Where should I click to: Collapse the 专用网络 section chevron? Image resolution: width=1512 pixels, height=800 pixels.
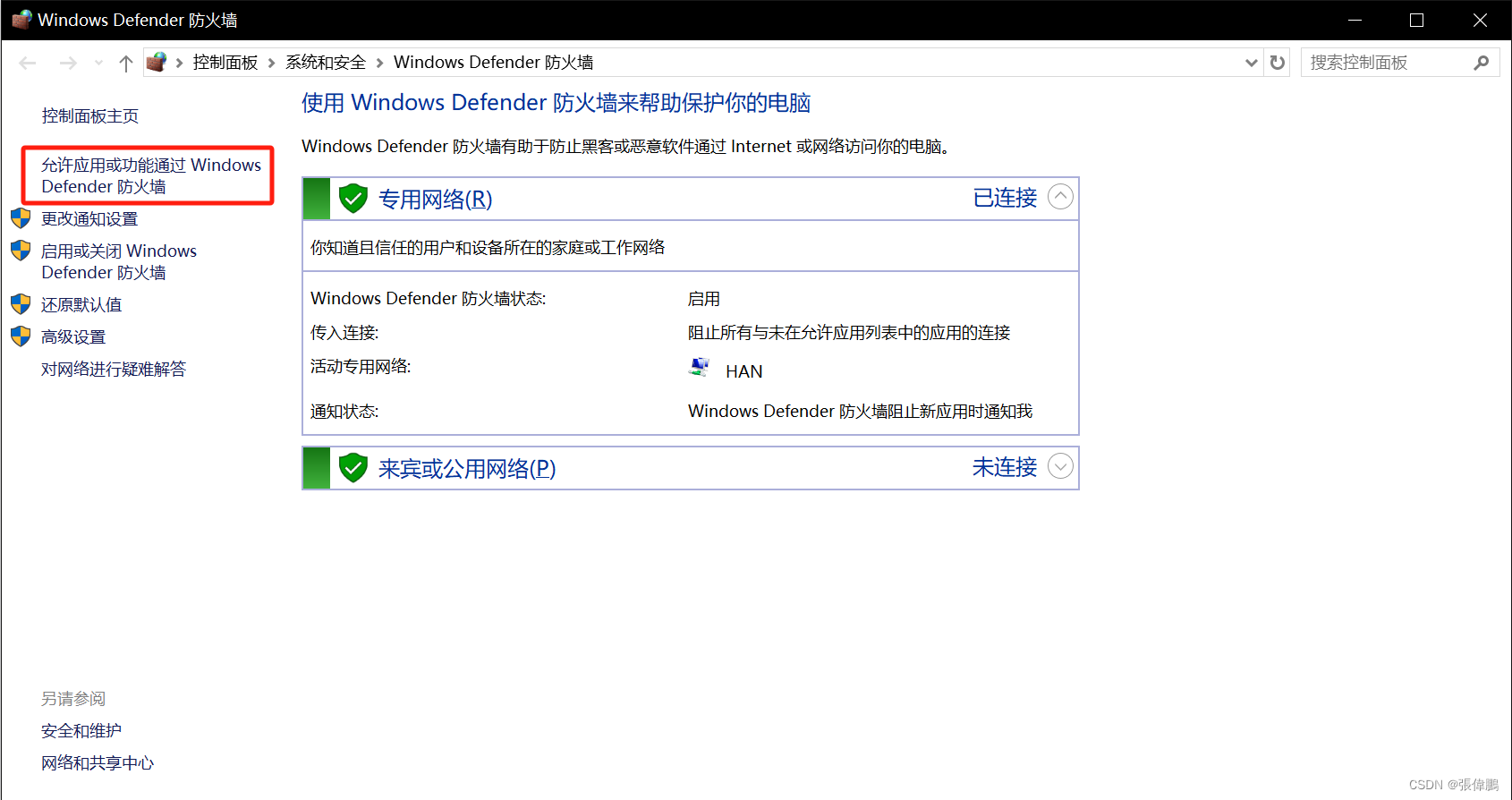(1060, 197)
